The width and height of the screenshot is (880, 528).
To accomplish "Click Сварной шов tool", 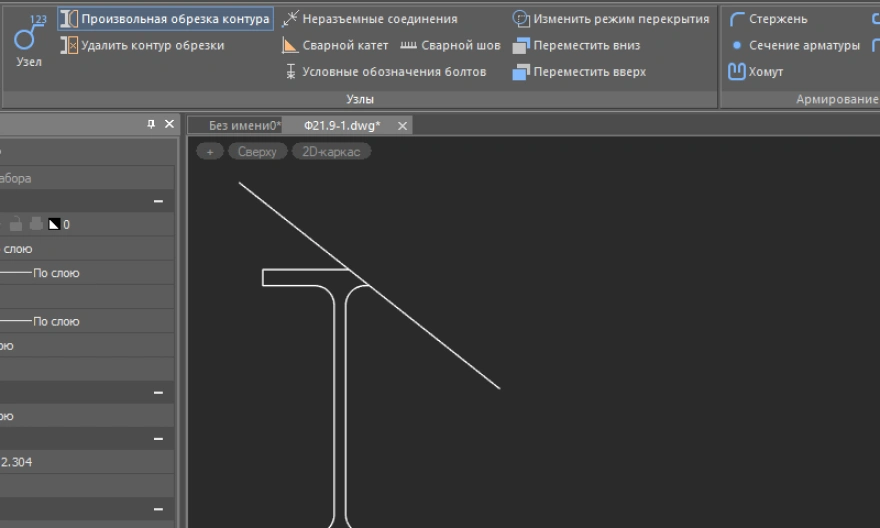I will click(x=450, y=45).
